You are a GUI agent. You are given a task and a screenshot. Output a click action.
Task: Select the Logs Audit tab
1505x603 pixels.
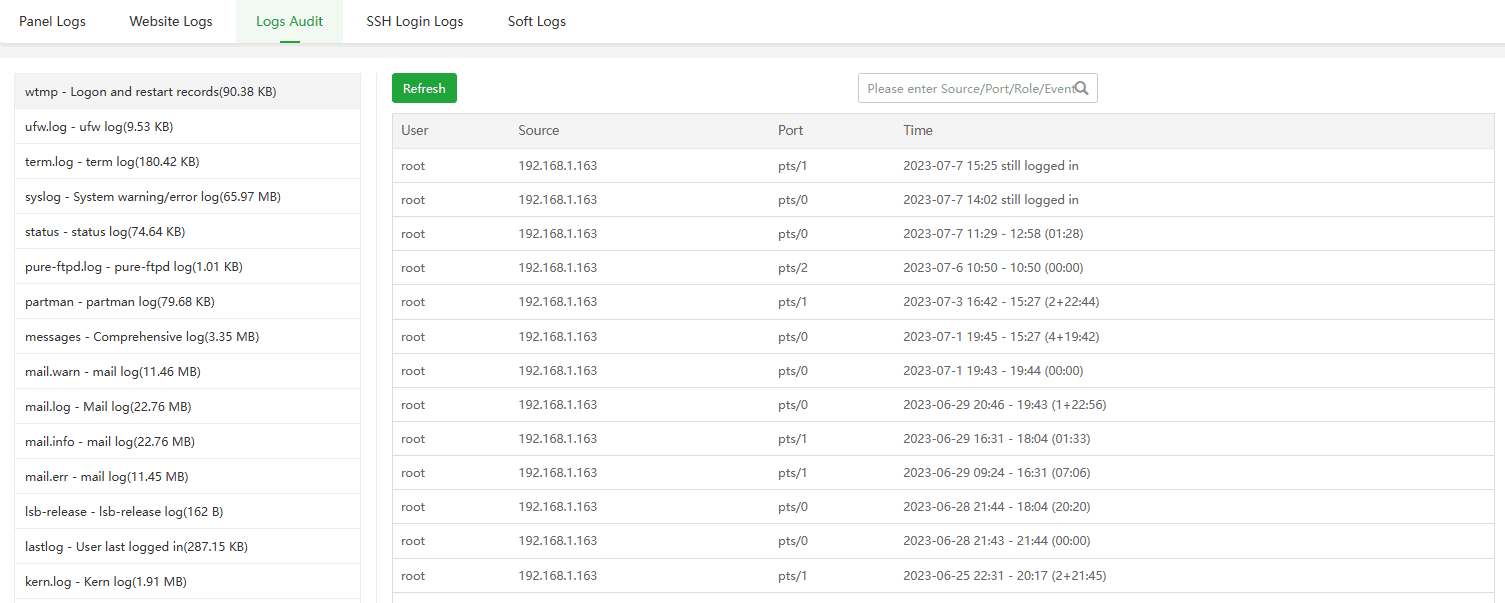point(289,21)
